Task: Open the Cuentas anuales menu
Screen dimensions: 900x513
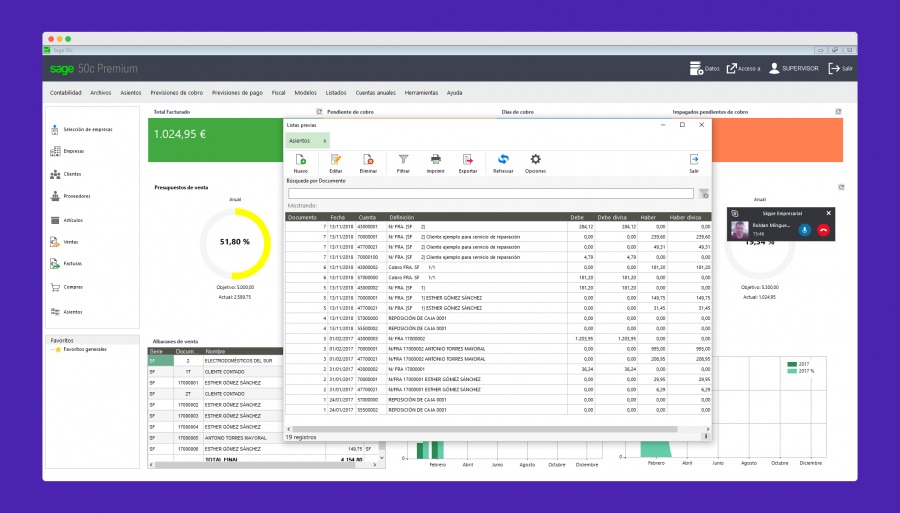Action: pos(375,92)
